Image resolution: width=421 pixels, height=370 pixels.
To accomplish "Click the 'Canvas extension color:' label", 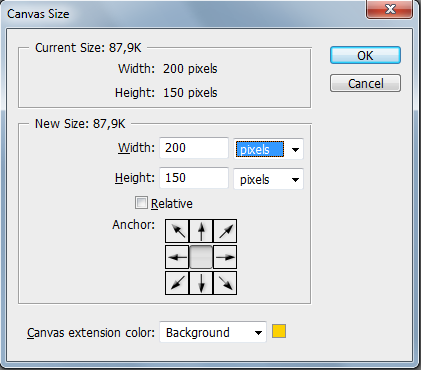I will tap(91, 333).
